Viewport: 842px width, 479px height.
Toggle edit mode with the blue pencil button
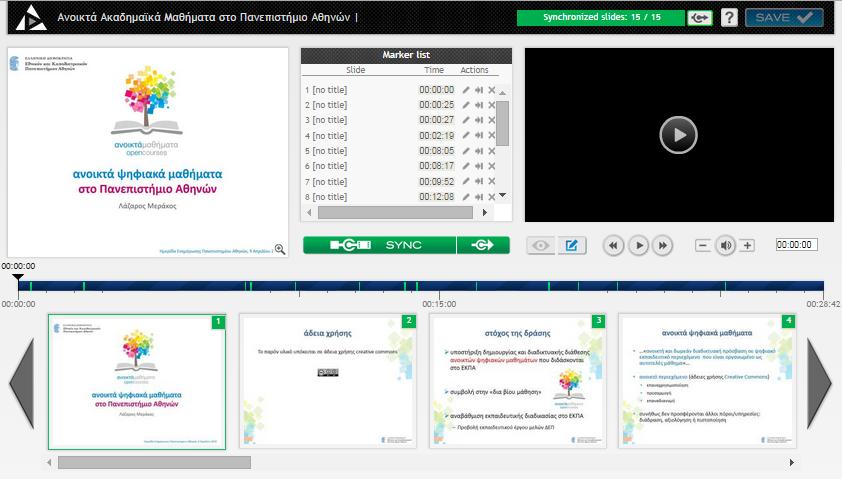click(571, 245)
